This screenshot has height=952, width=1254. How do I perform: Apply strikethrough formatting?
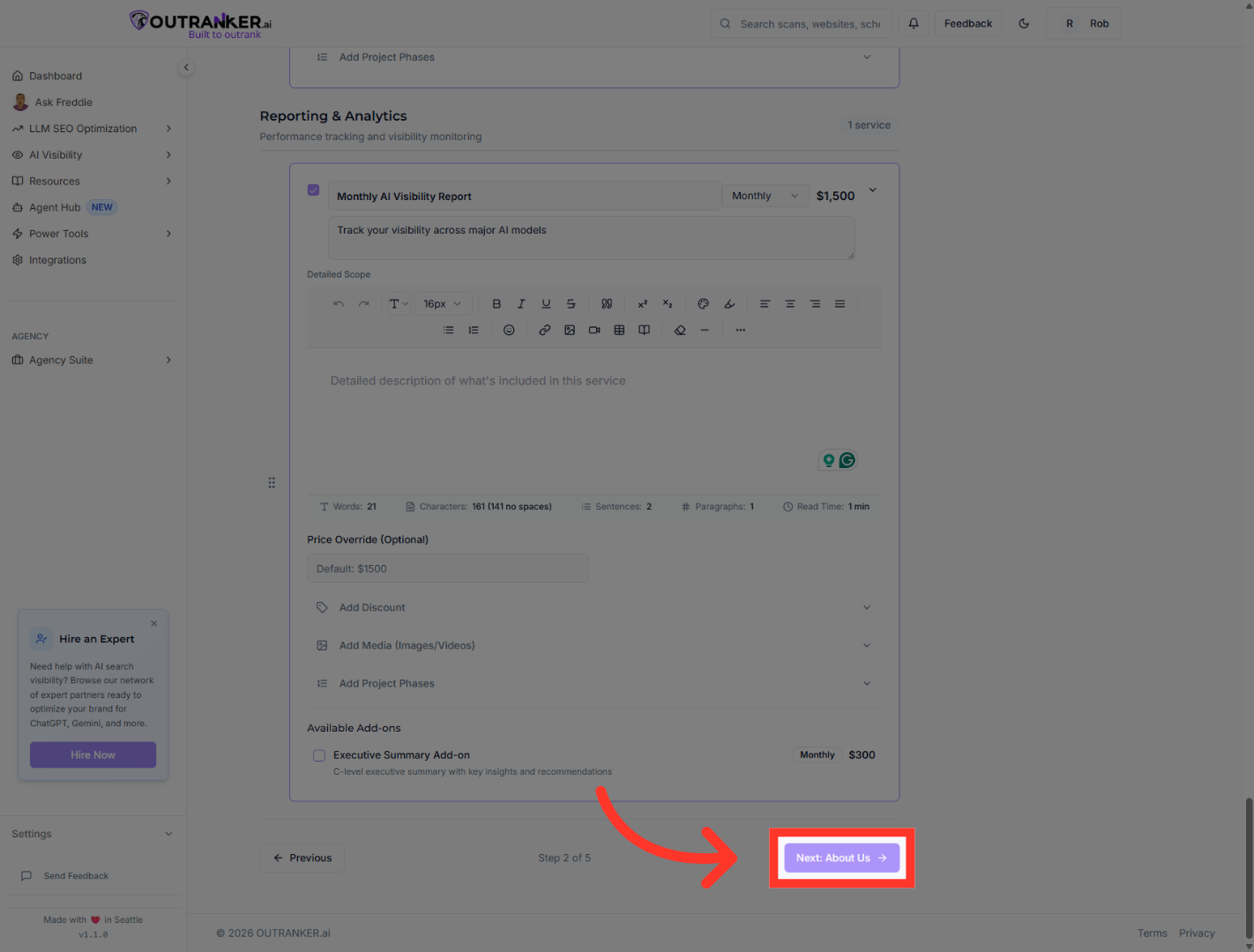[571, 304]
